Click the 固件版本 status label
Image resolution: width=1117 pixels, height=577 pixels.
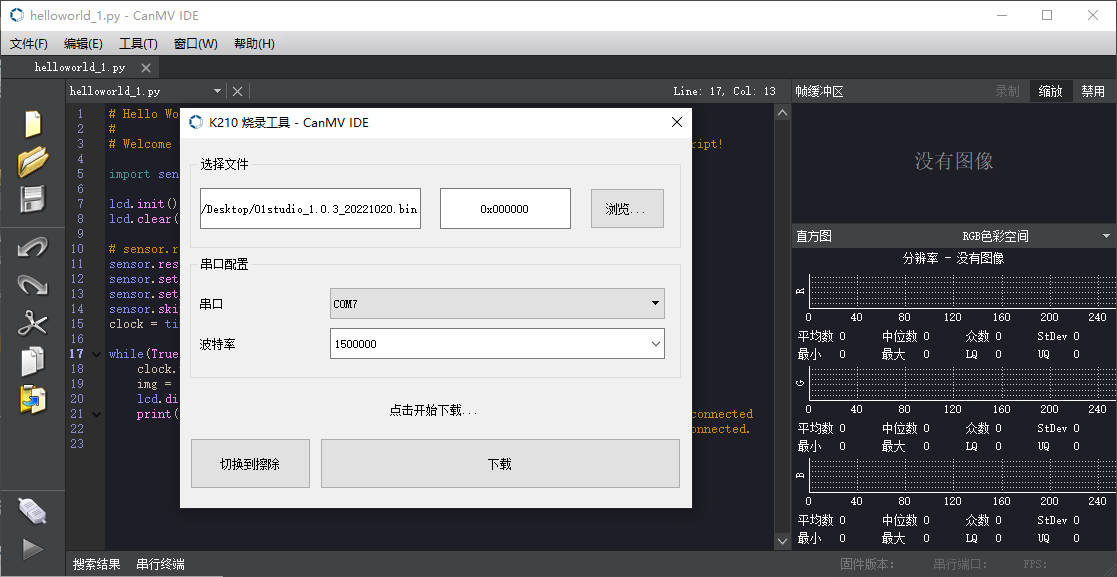(x=867, y=564)
